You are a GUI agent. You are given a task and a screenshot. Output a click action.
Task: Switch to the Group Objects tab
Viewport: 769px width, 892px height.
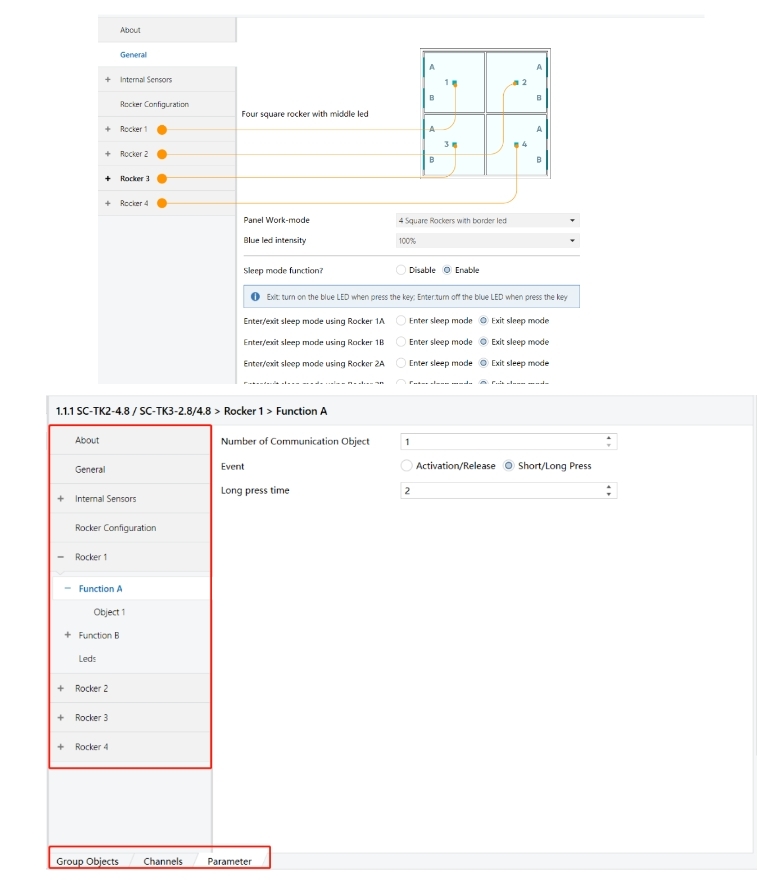87,861
